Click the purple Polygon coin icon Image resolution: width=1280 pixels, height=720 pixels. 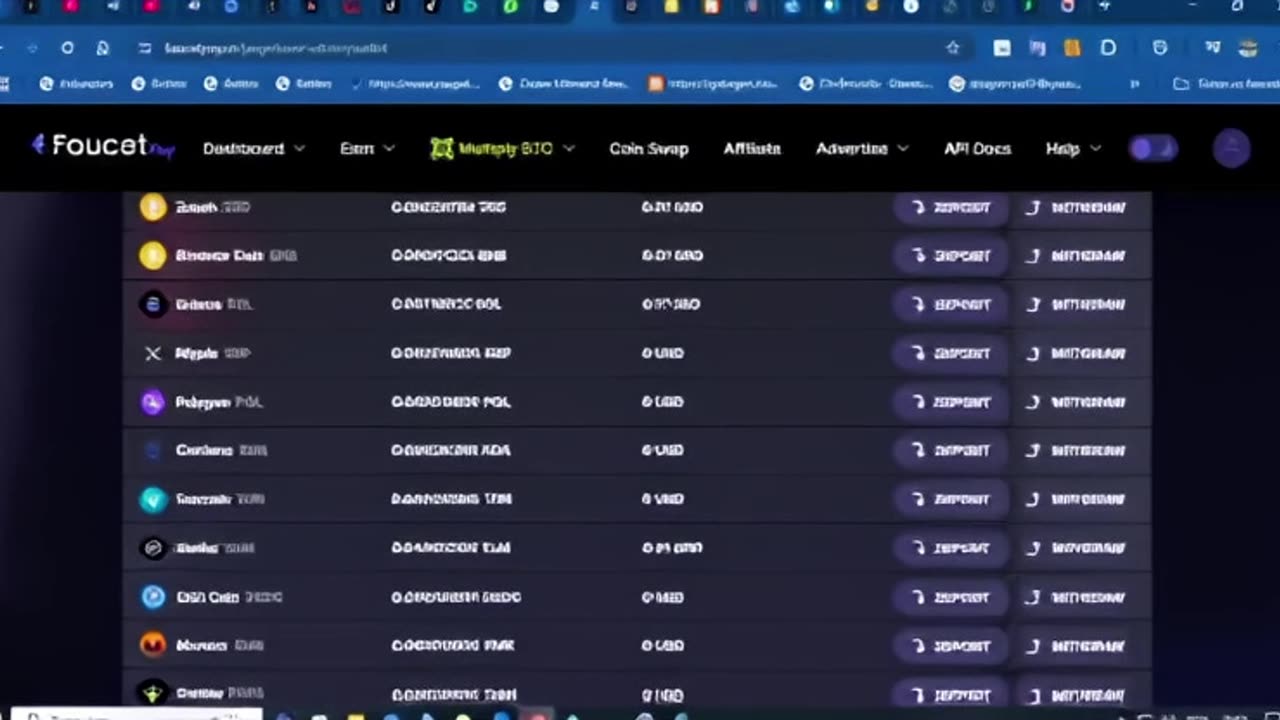pyautogui.click(x=152, y=402)
